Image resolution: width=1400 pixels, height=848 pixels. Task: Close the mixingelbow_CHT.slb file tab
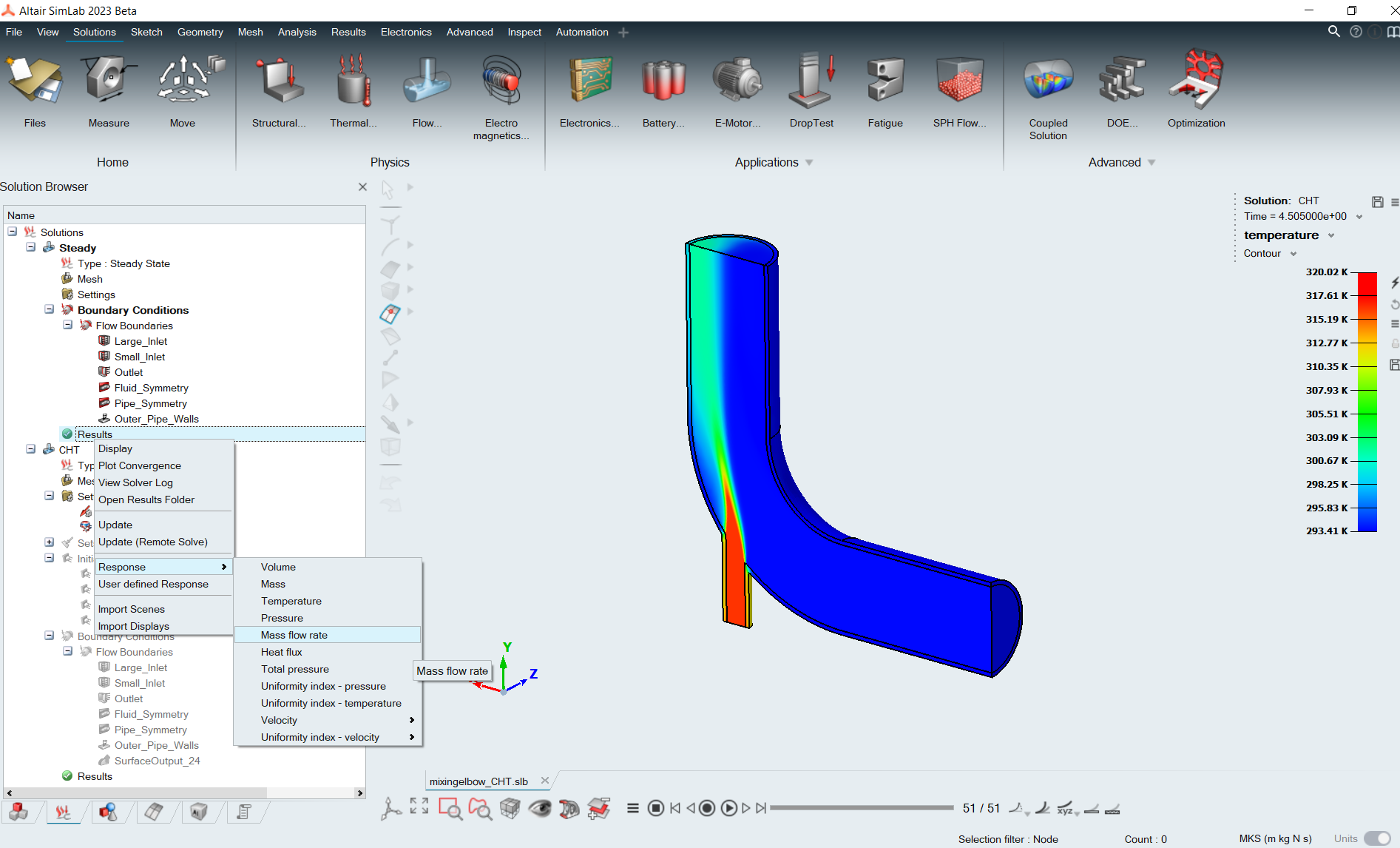[545, 781]
